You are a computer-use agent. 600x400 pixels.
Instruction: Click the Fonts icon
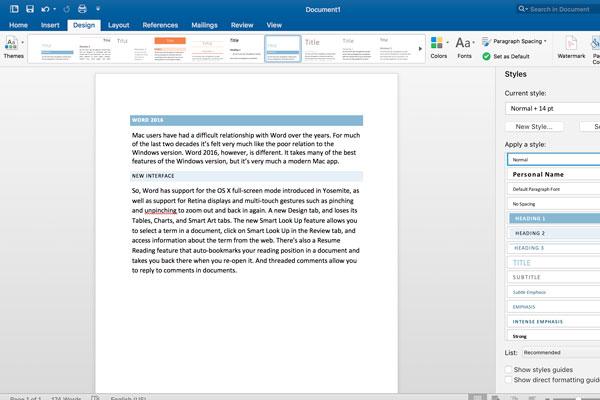click(x=464, y=48)
